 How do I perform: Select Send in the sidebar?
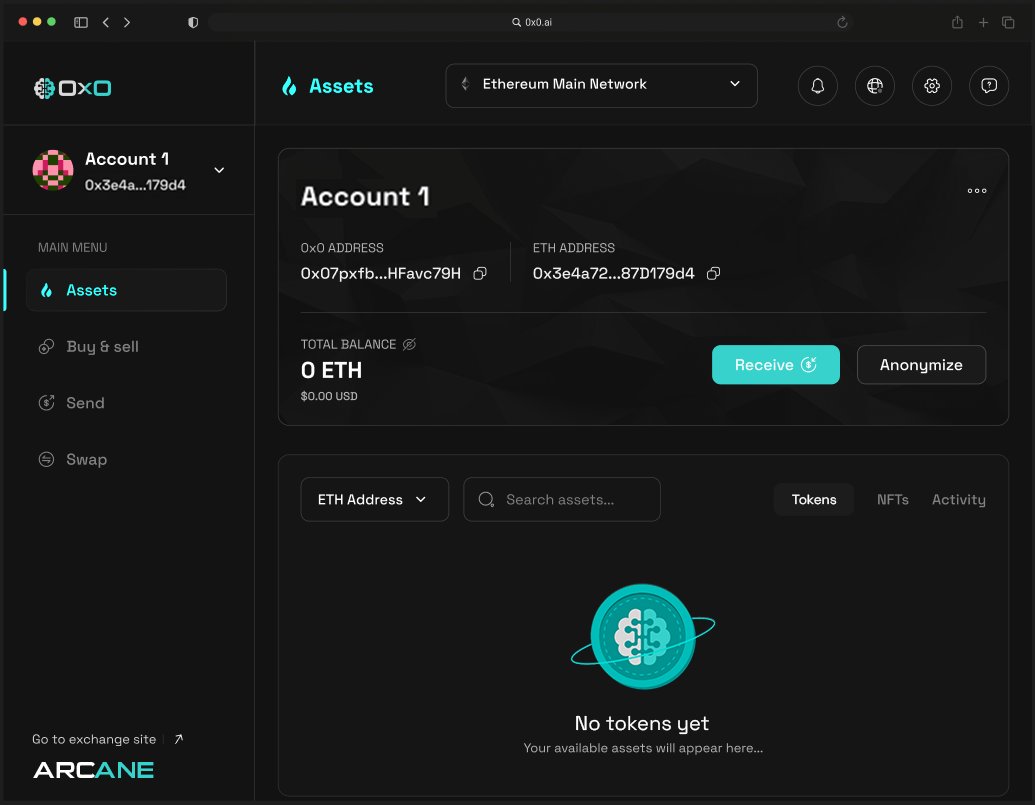click(x=85, y=402)
